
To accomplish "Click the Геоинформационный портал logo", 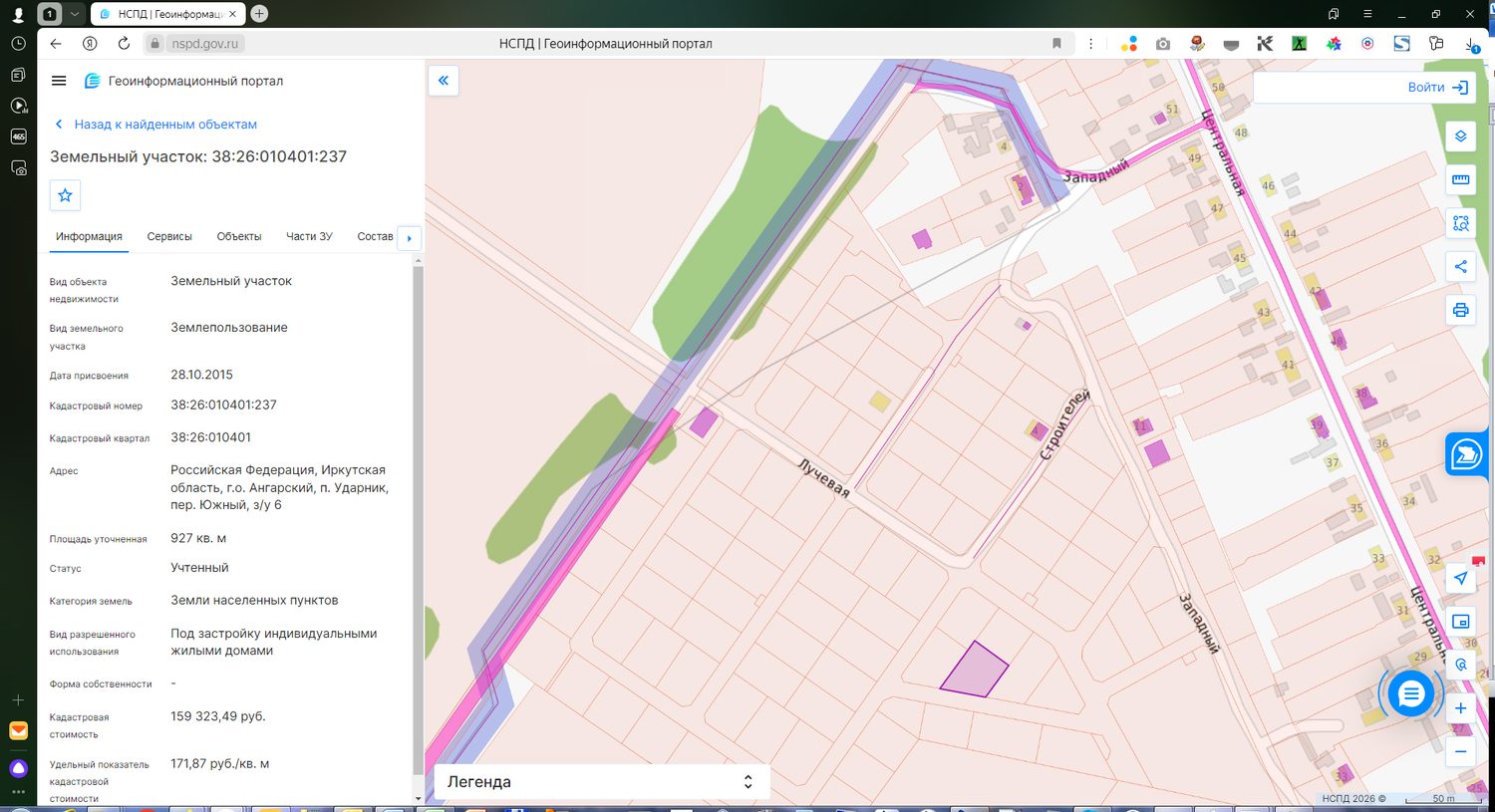I will click(x=183, y=81).
